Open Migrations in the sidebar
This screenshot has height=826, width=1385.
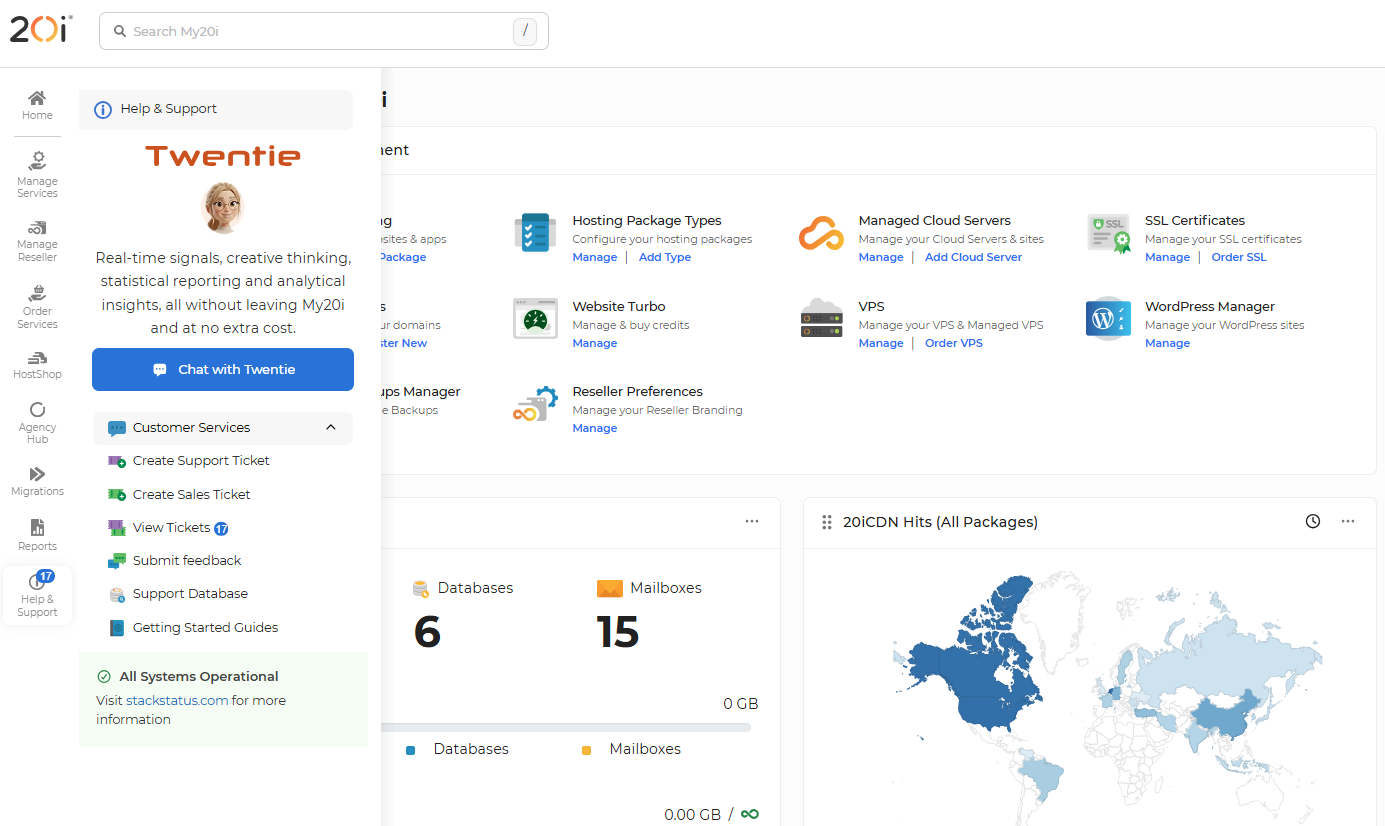(x=37, y=481)
